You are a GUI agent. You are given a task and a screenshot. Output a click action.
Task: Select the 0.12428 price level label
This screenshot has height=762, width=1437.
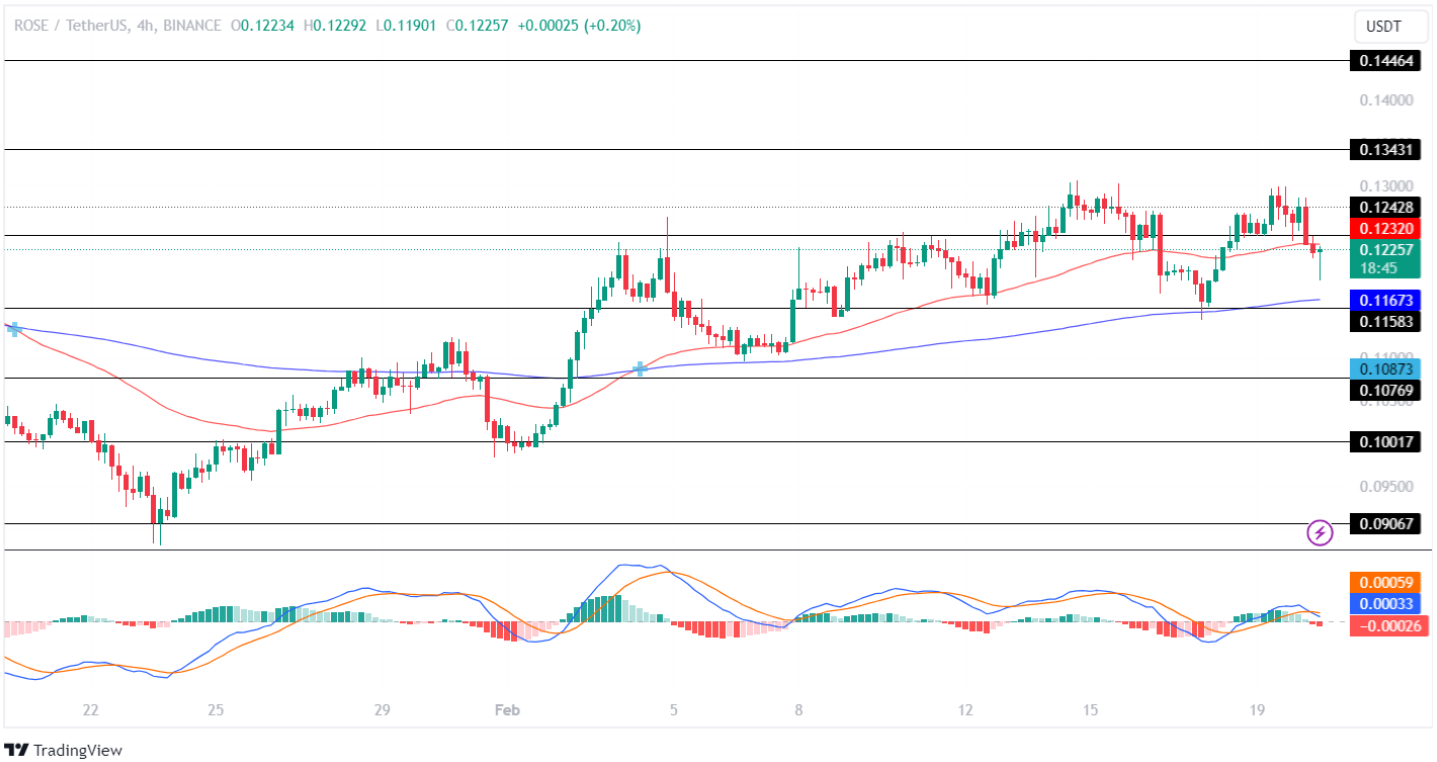[x=1384, y=207]
